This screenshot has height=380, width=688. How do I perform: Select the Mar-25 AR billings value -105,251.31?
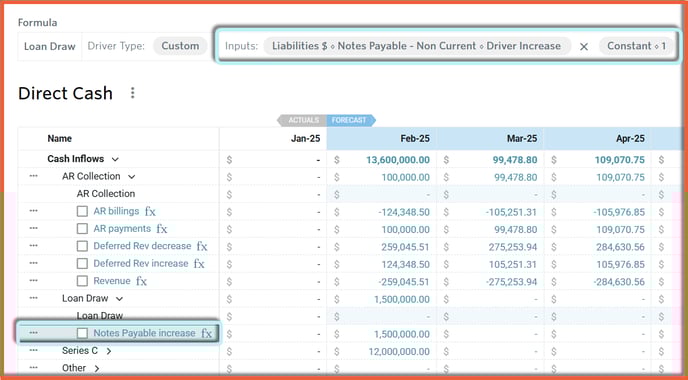(511, 212)
